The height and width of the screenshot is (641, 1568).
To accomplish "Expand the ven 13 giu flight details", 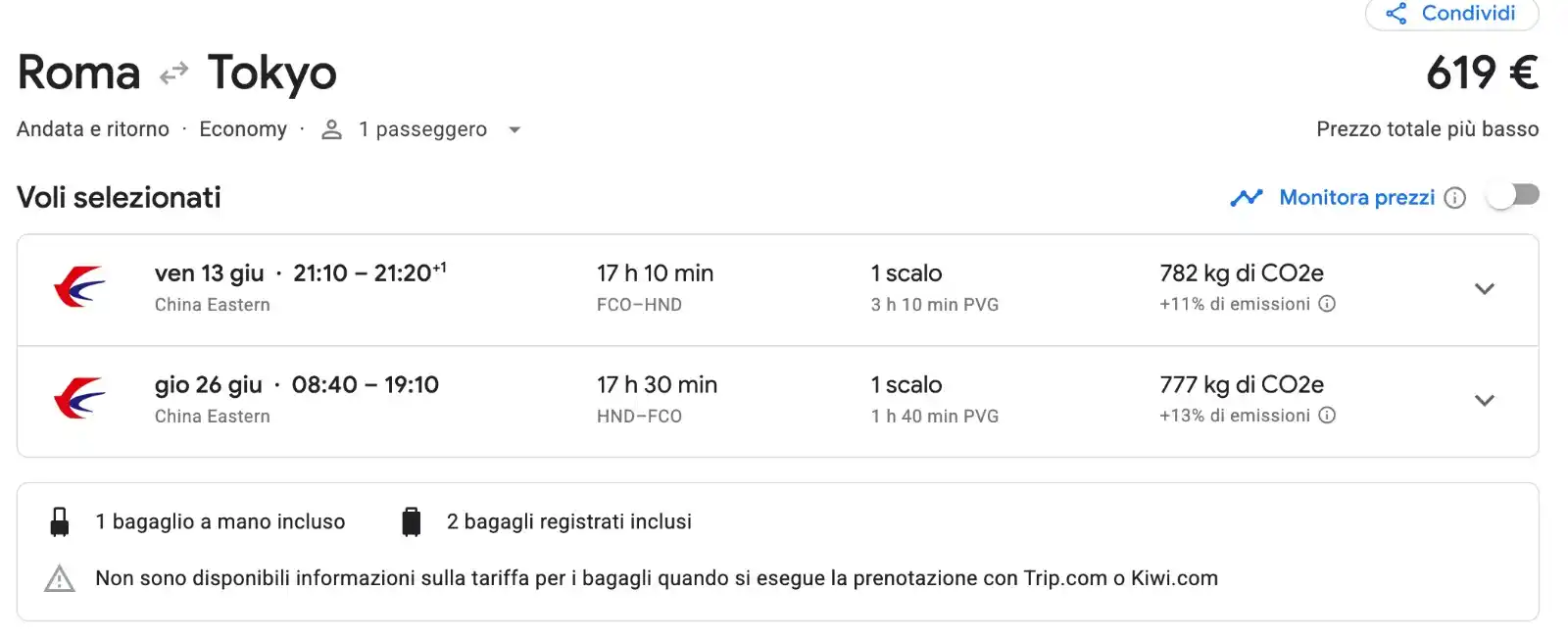I will pyautogui.click(x=1485, y=289).
